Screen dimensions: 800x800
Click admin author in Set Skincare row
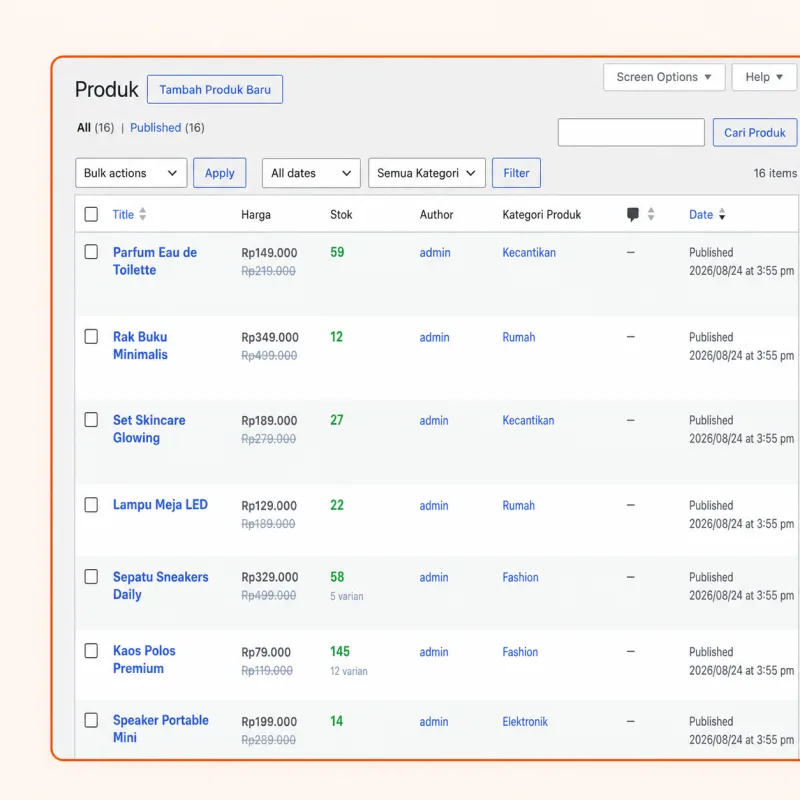pos(434,420)
